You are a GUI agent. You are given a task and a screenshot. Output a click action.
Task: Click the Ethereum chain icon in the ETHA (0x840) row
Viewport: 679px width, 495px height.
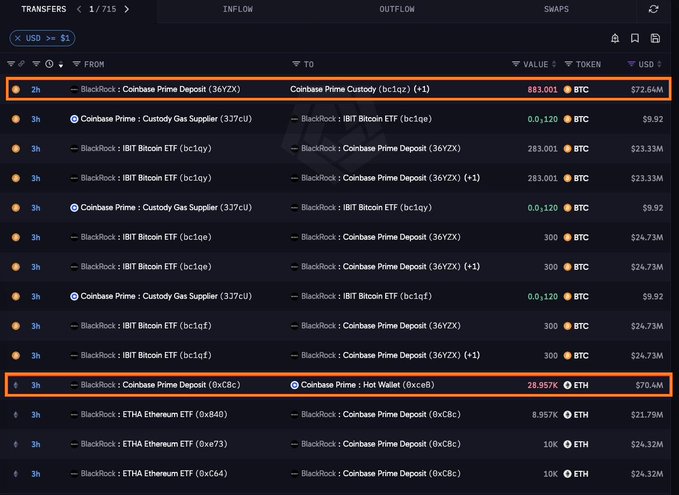pyautogui.click(x=16, y=414)
